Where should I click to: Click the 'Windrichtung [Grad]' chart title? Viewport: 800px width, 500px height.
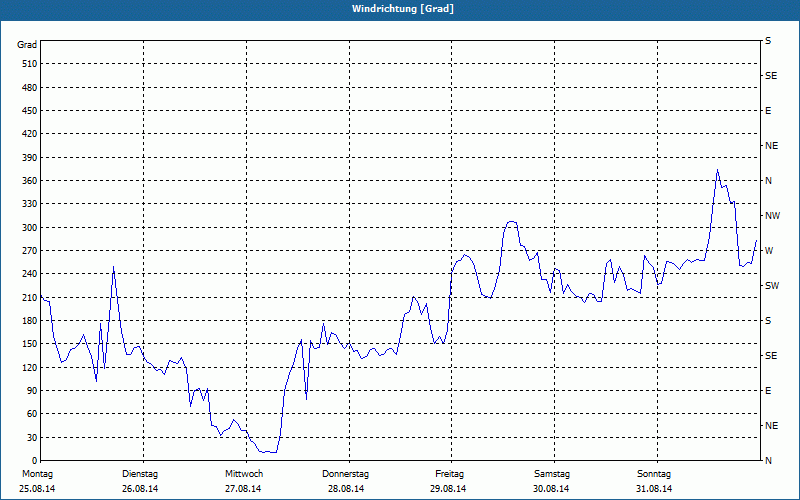403,9
